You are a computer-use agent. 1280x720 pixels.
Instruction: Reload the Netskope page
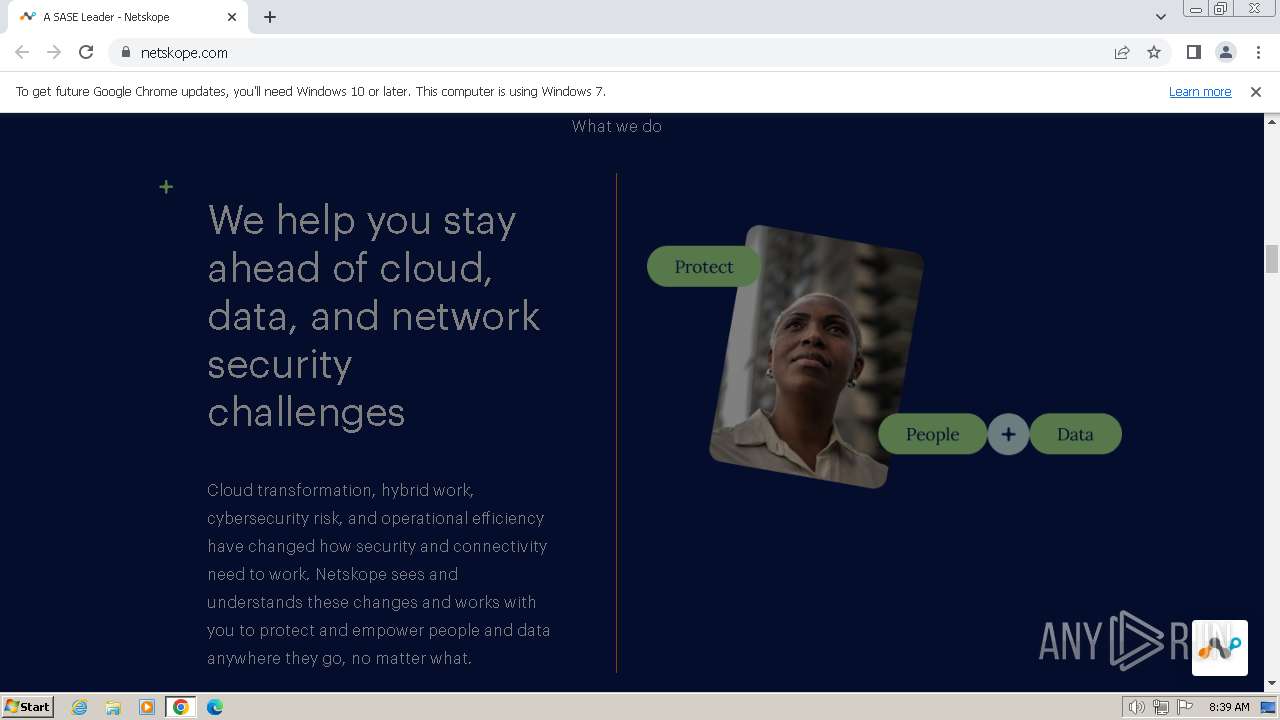[86, 52]
